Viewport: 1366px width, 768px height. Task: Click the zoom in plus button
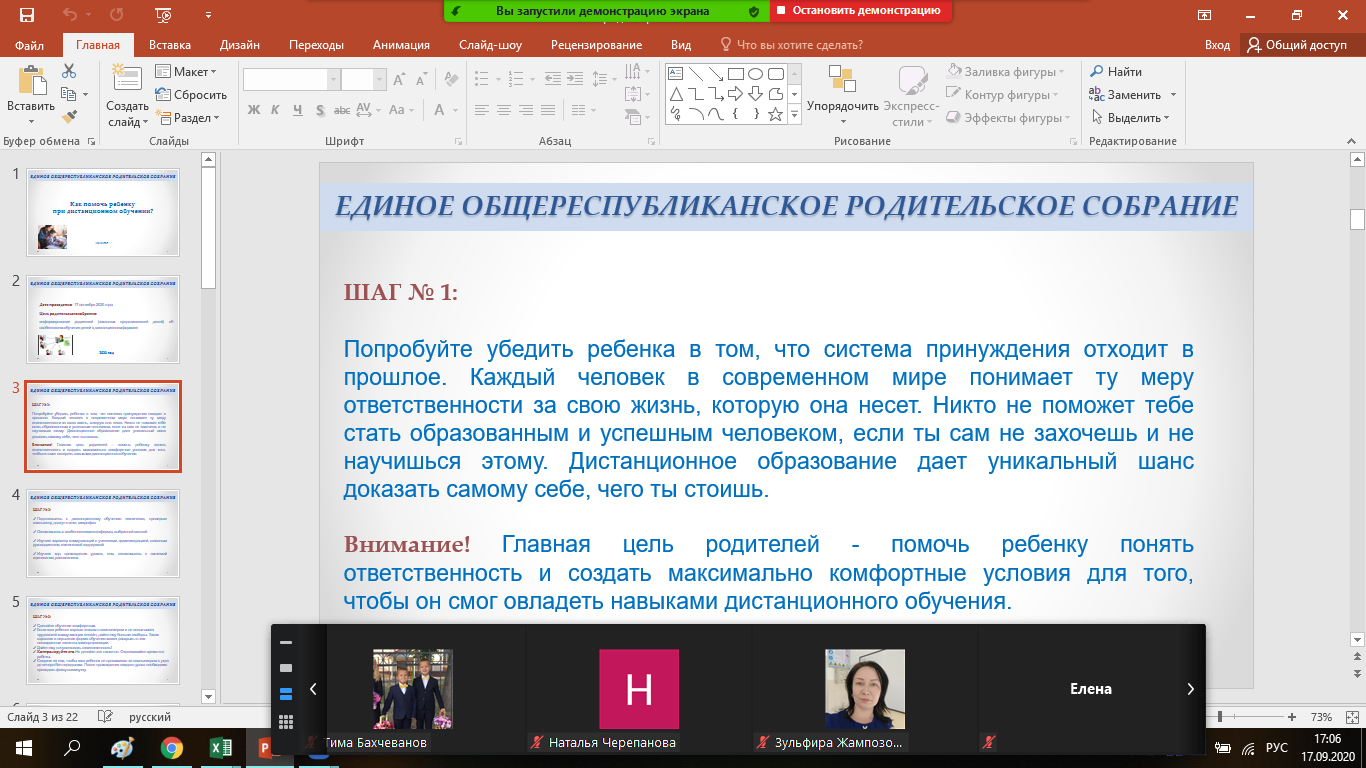pos(1294,717)
